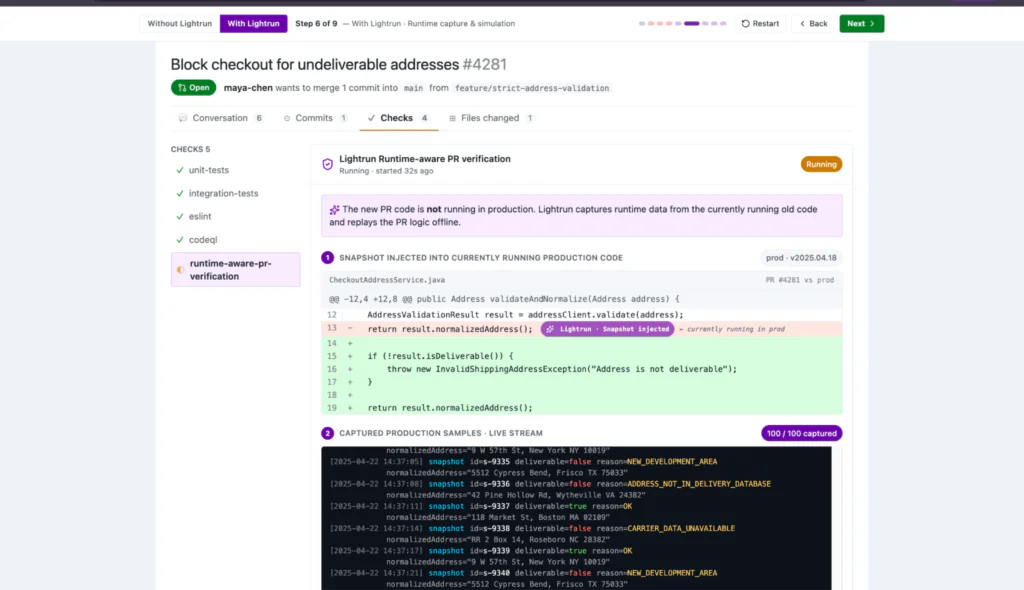Click the main branch label
This screenshot has width=1024, height=590.
click(413, 88)
